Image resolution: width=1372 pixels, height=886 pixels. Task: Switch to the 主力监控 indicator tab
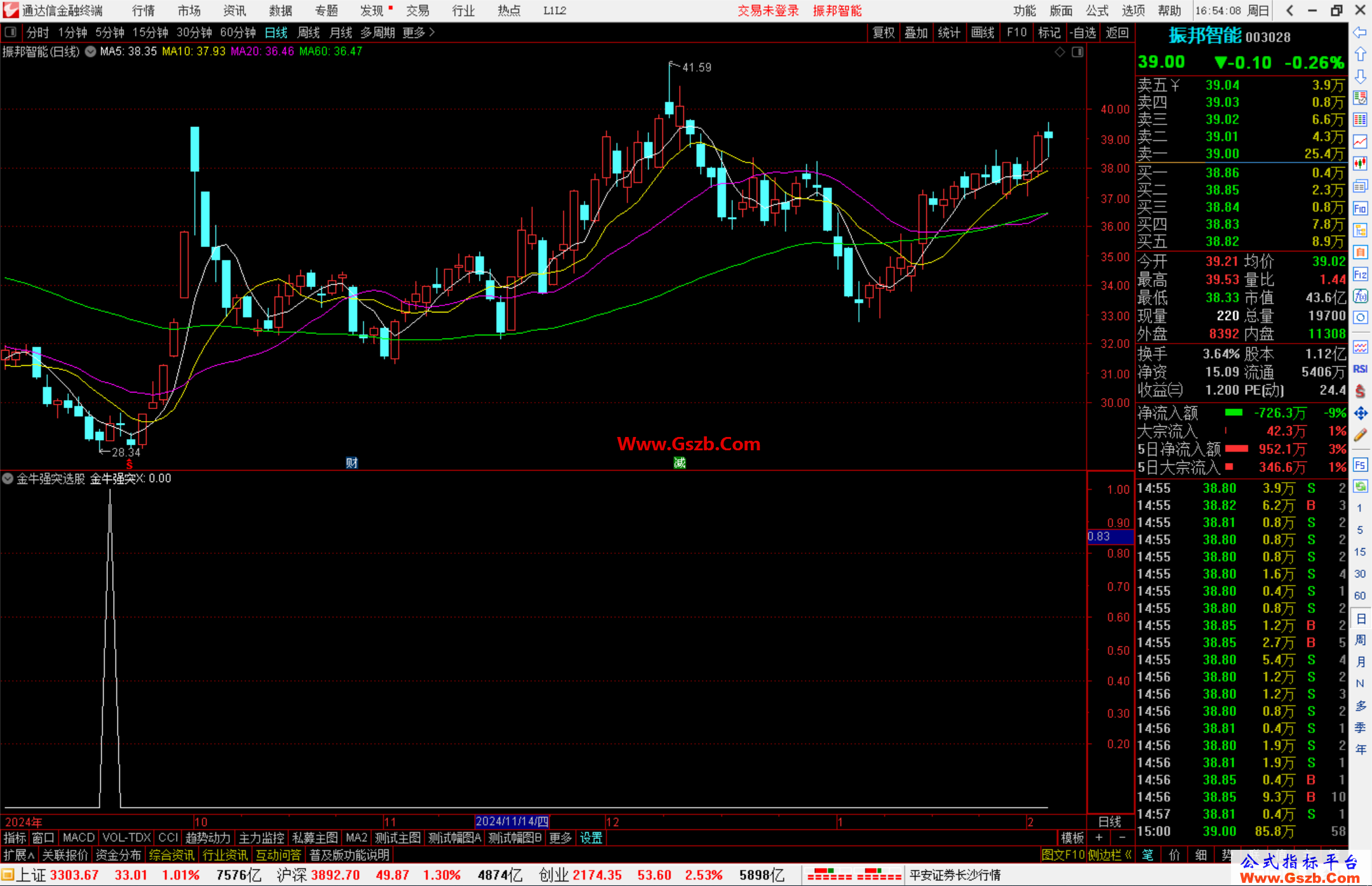pos(261,838)
